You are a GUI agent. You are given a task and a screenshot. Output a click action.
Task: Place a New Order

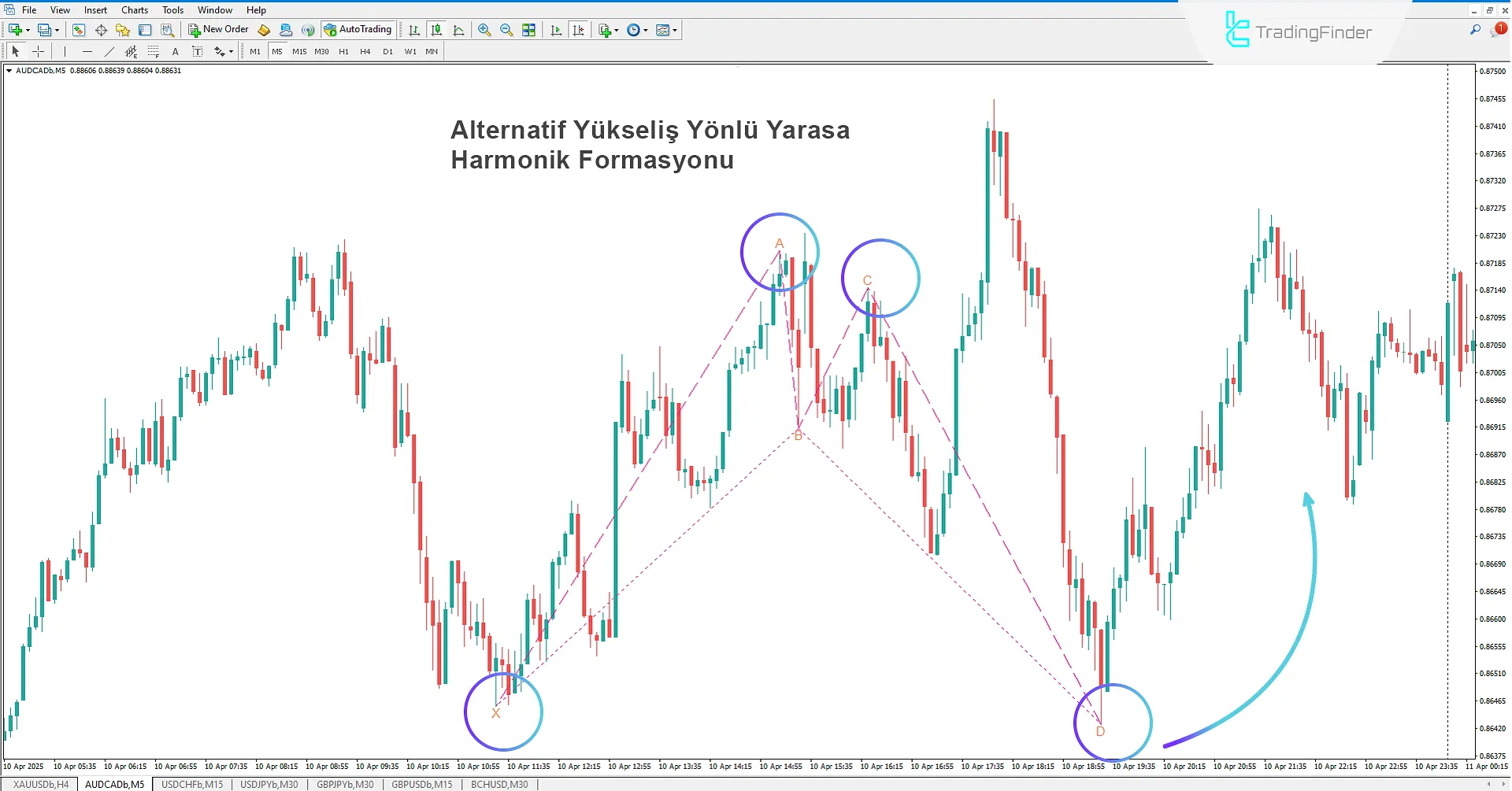tap(218, 29)
